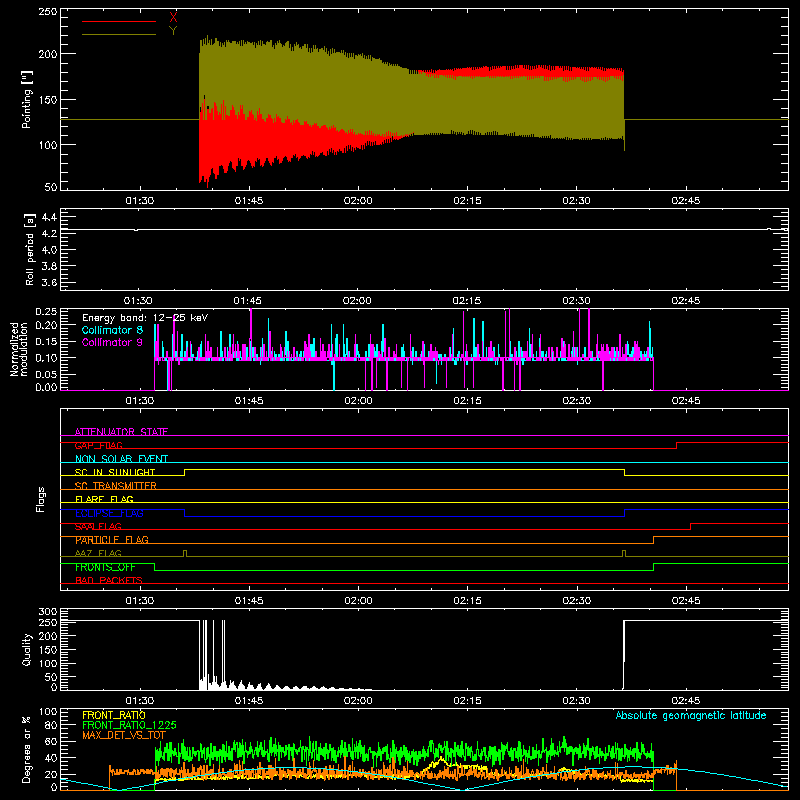Click '01:30' time tick under Pointing plot
Viewport: 800px width, 800px height.
tap(140, 201)
